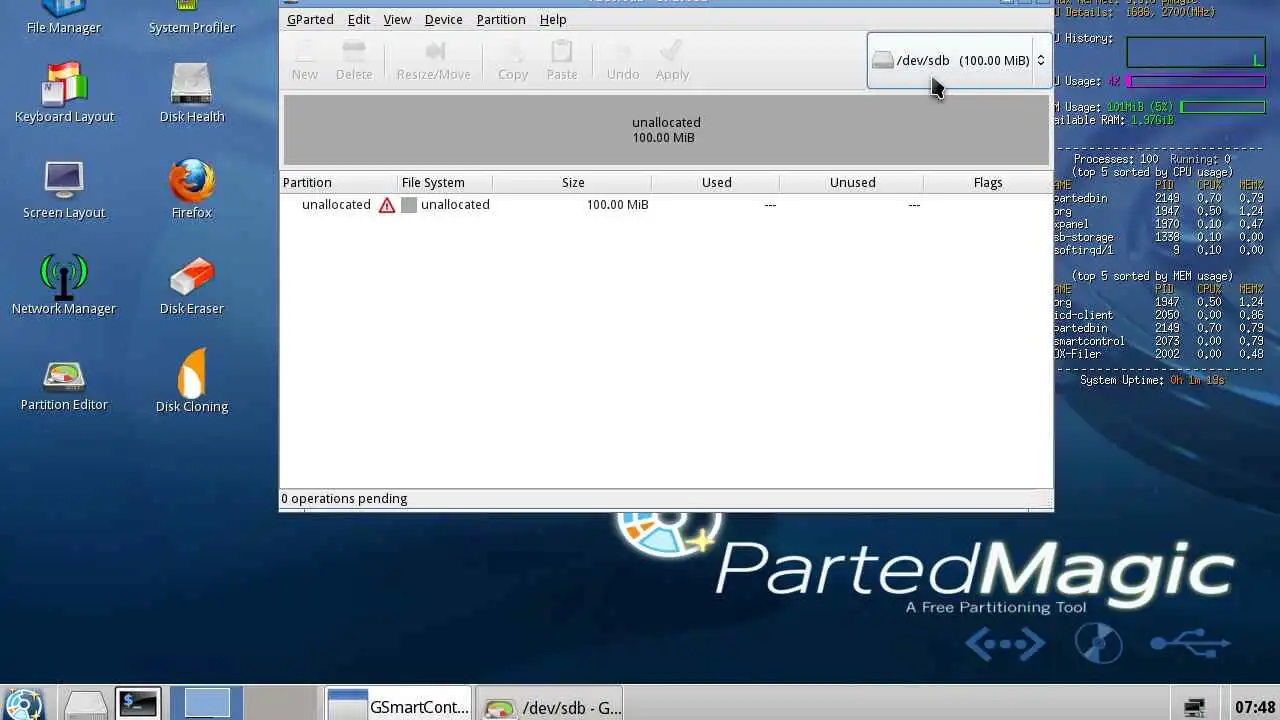1280x720 pixels.
Task: Click the Flags column header
Action: (988, 182)
